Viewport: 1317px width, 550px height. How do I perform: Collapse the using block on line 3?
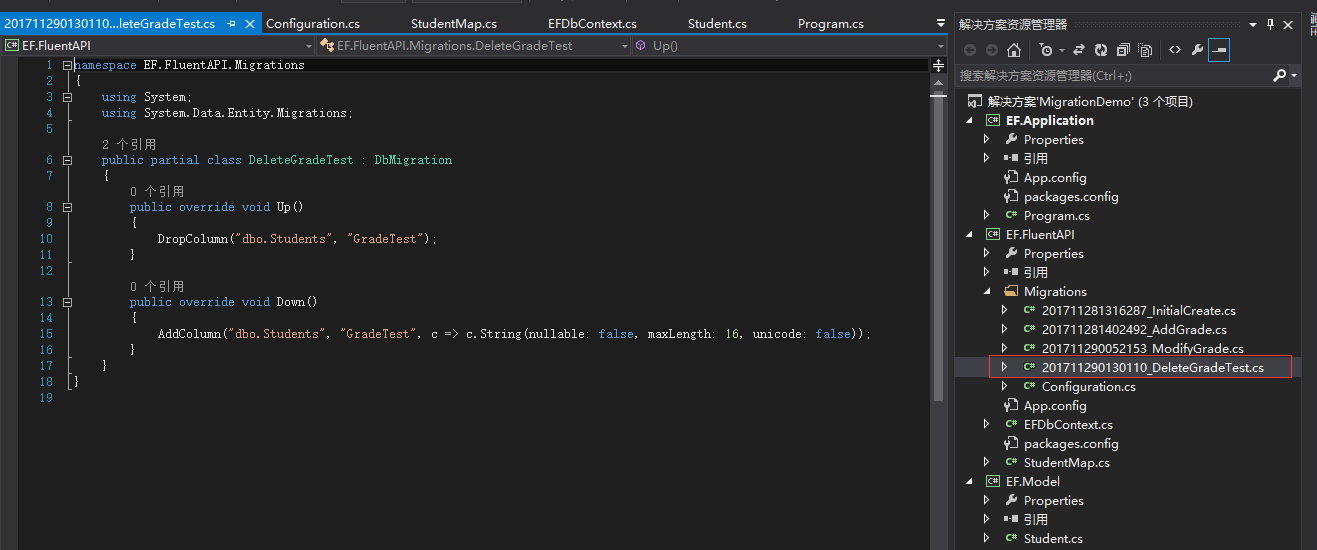(x=67, y=97)
